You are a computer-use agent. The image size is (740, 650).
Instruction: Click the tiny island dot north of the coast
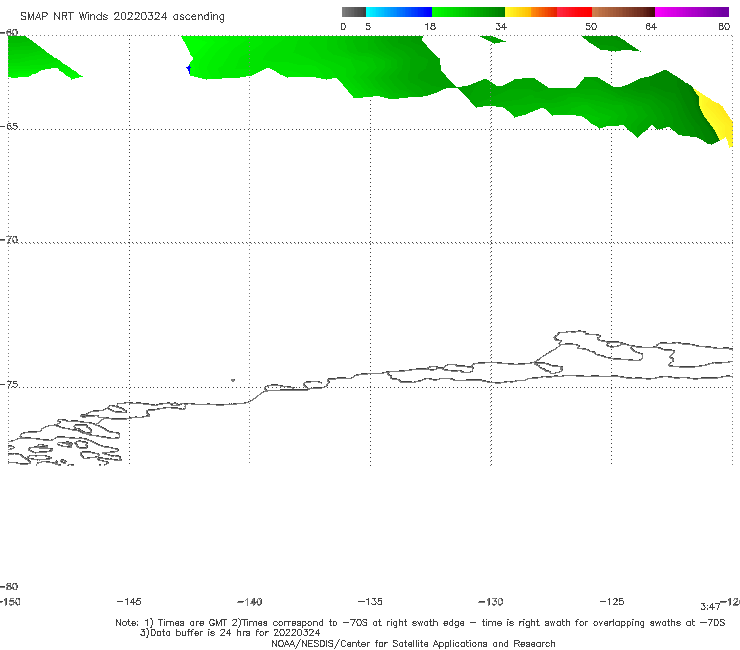(233, 380)
